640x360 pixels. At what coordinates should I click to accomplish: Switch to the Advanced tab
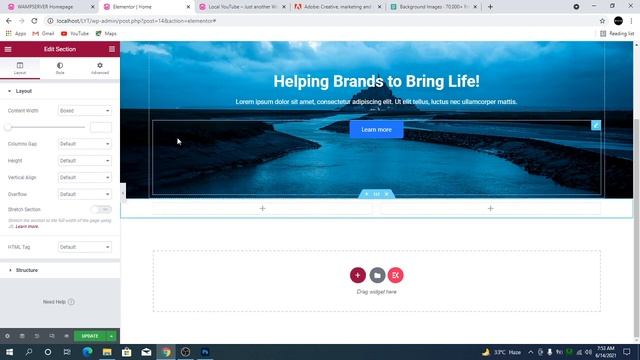[x=100, y=68]
